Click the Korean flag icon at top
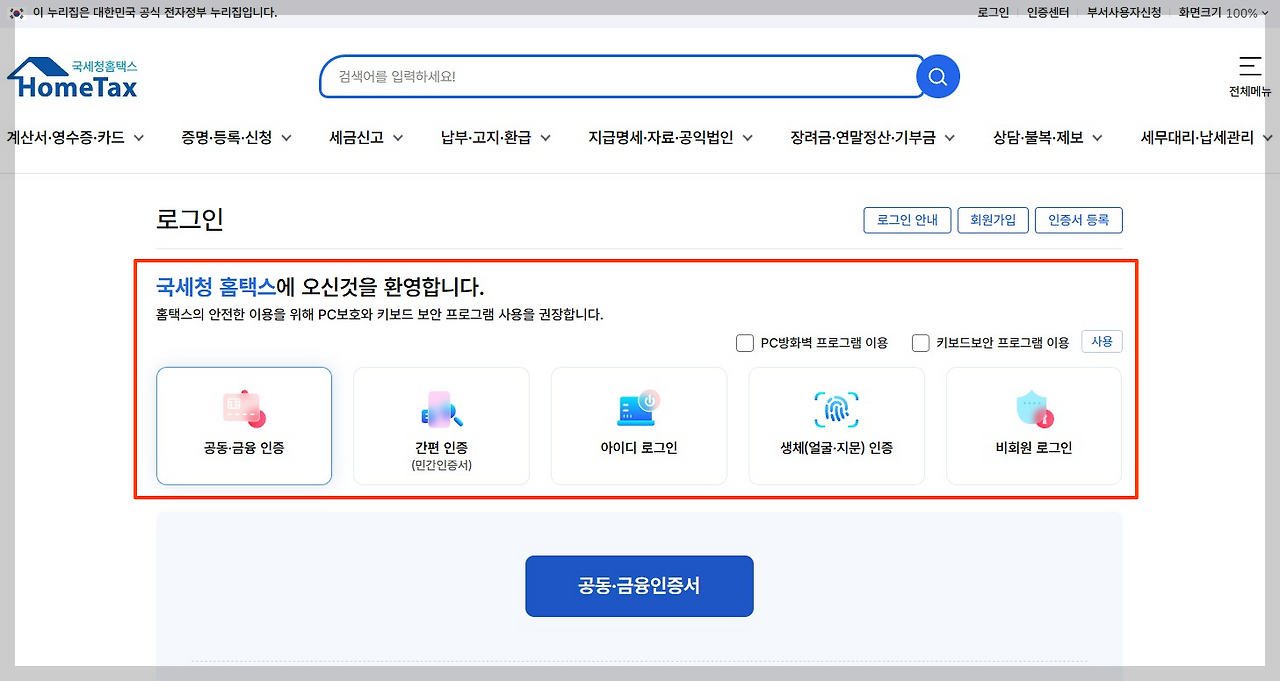This screenshot has width=1280, height=681. click(x=17, y=13)
